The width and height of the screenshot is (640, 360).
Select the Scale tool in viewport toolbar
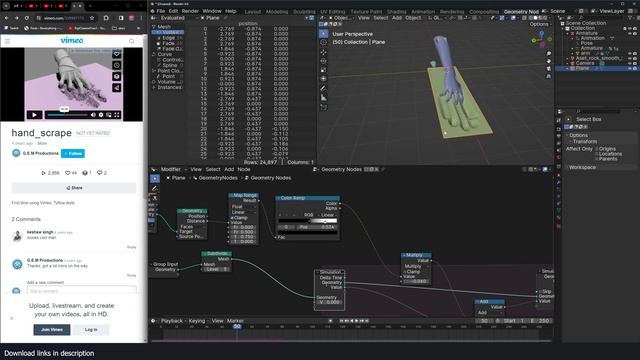323,70
